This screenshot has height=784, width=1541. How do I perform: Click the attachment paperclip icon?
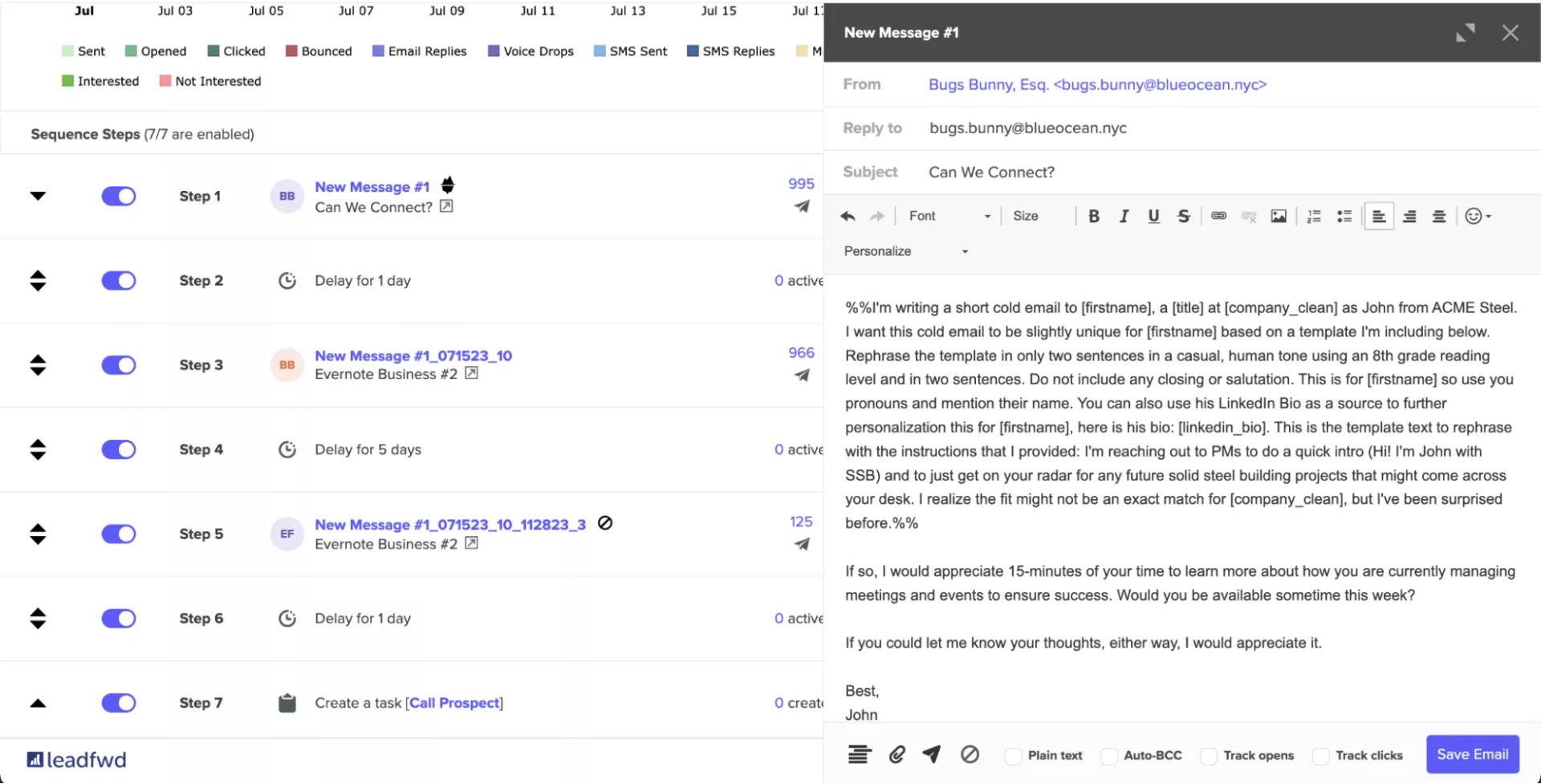click(x=897, y=754)
